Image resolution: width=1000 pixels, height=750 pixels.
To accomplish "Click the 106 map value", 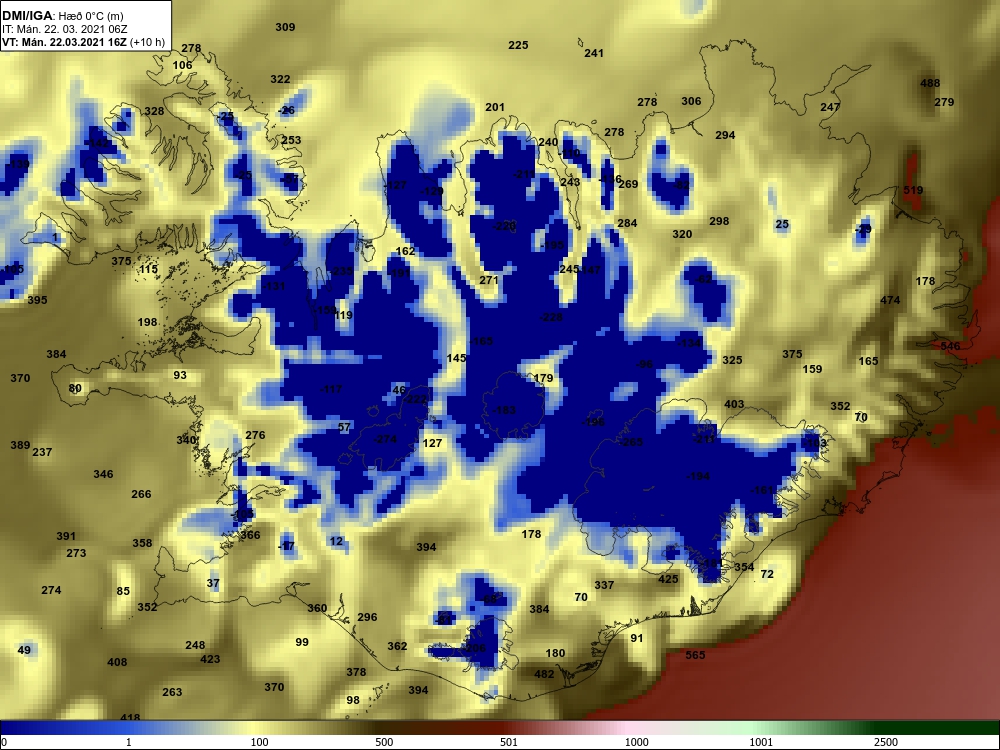I will [182, 65].
